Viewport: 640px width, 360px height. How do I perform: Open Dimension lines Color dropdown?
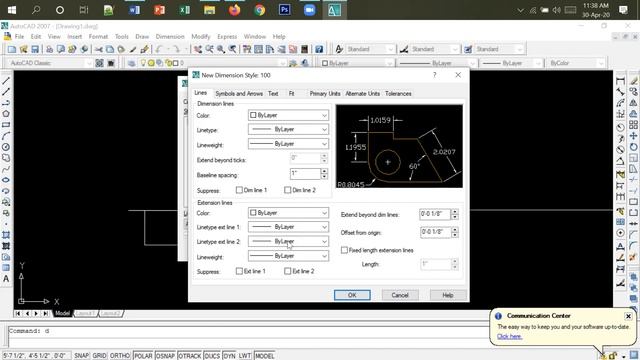[x=288, y=116]
